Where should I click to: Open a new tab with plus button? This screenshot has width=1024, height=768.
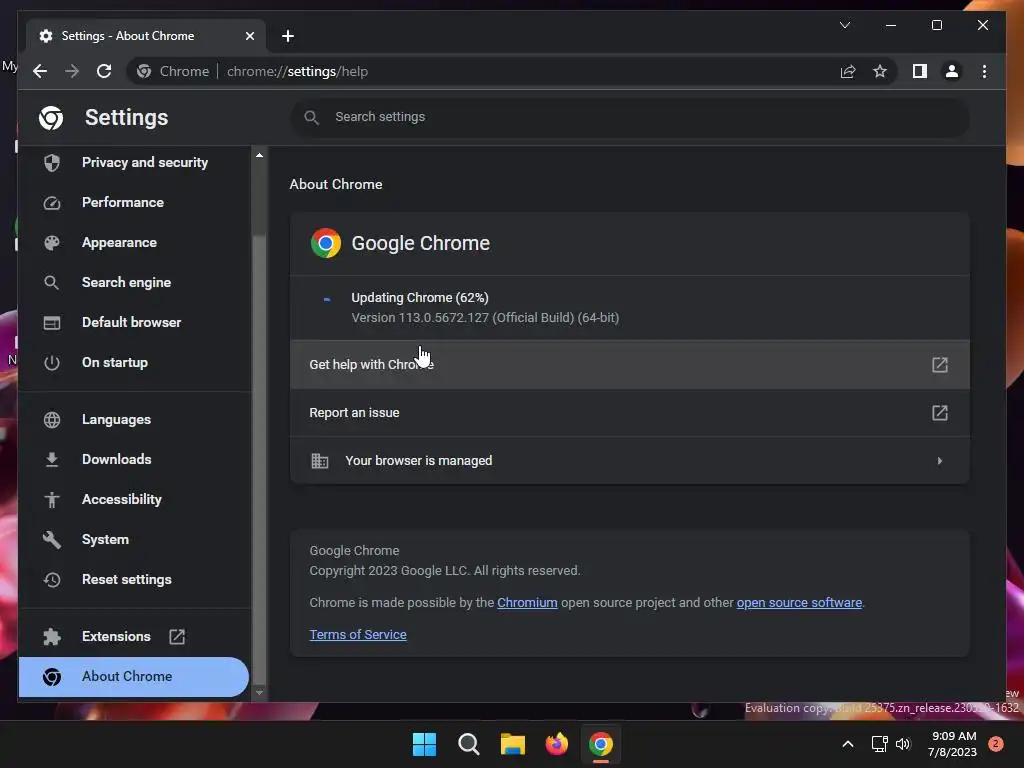288,36
